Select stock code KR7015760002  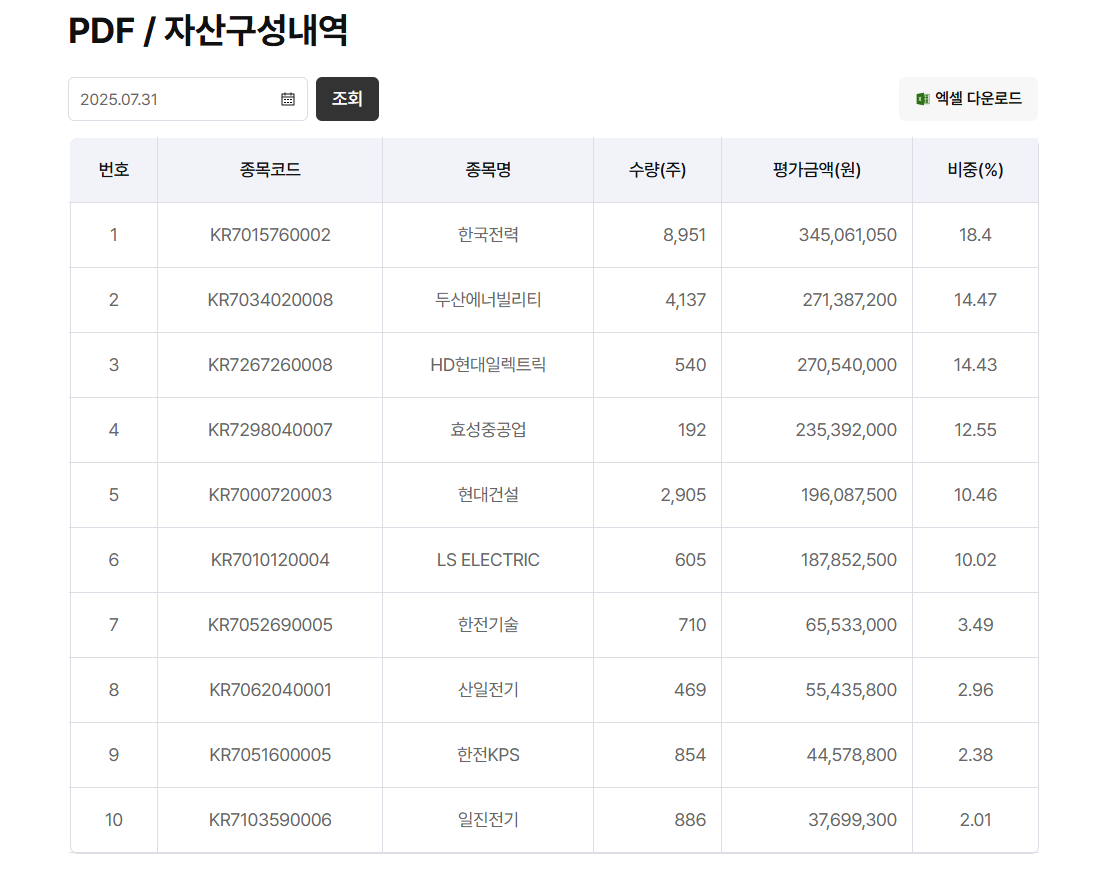pyautogui.click(x=270, y=235)
